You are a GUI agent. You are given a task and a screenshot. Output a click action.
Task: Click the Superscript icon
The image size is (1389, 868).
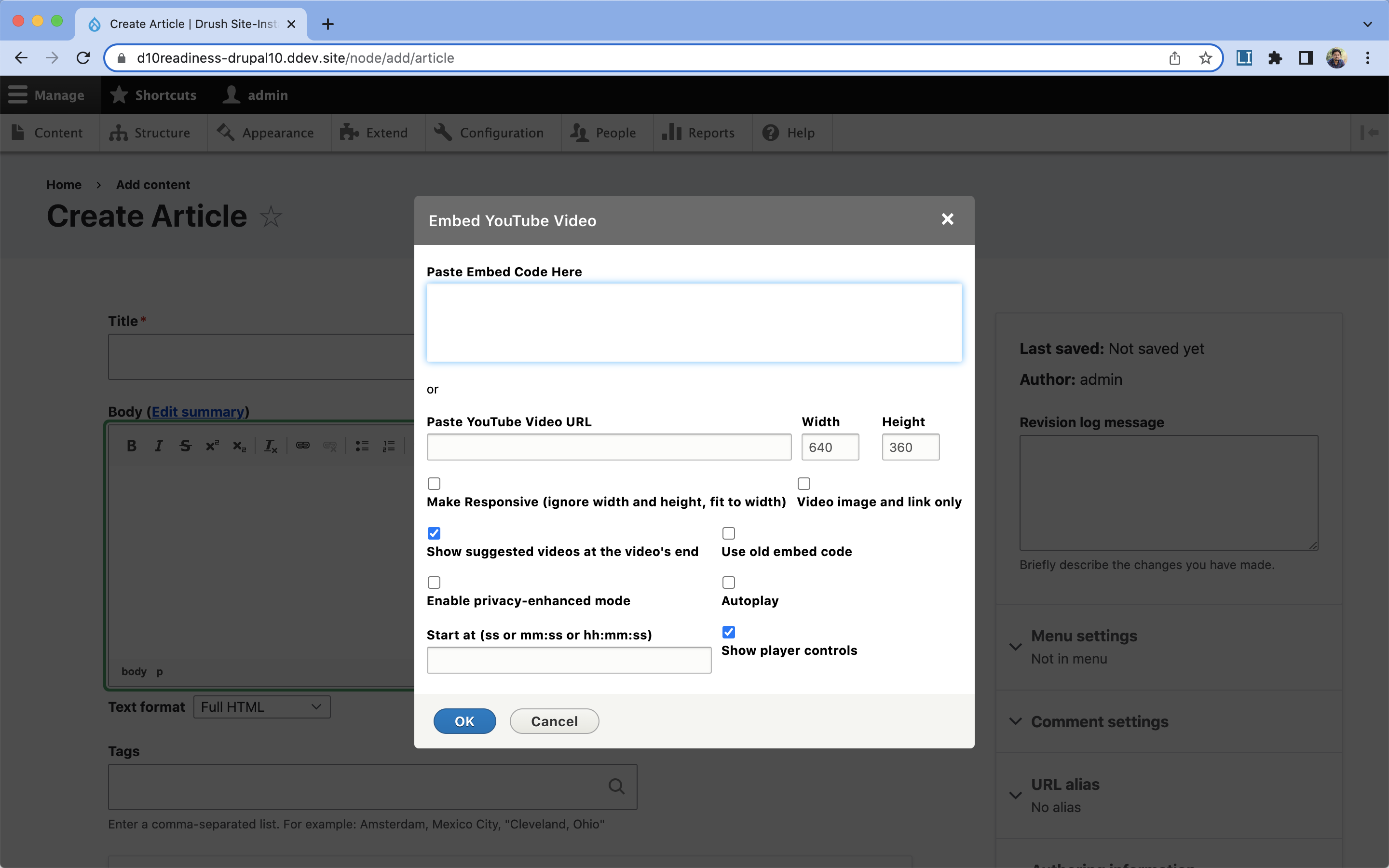(212, 446)
